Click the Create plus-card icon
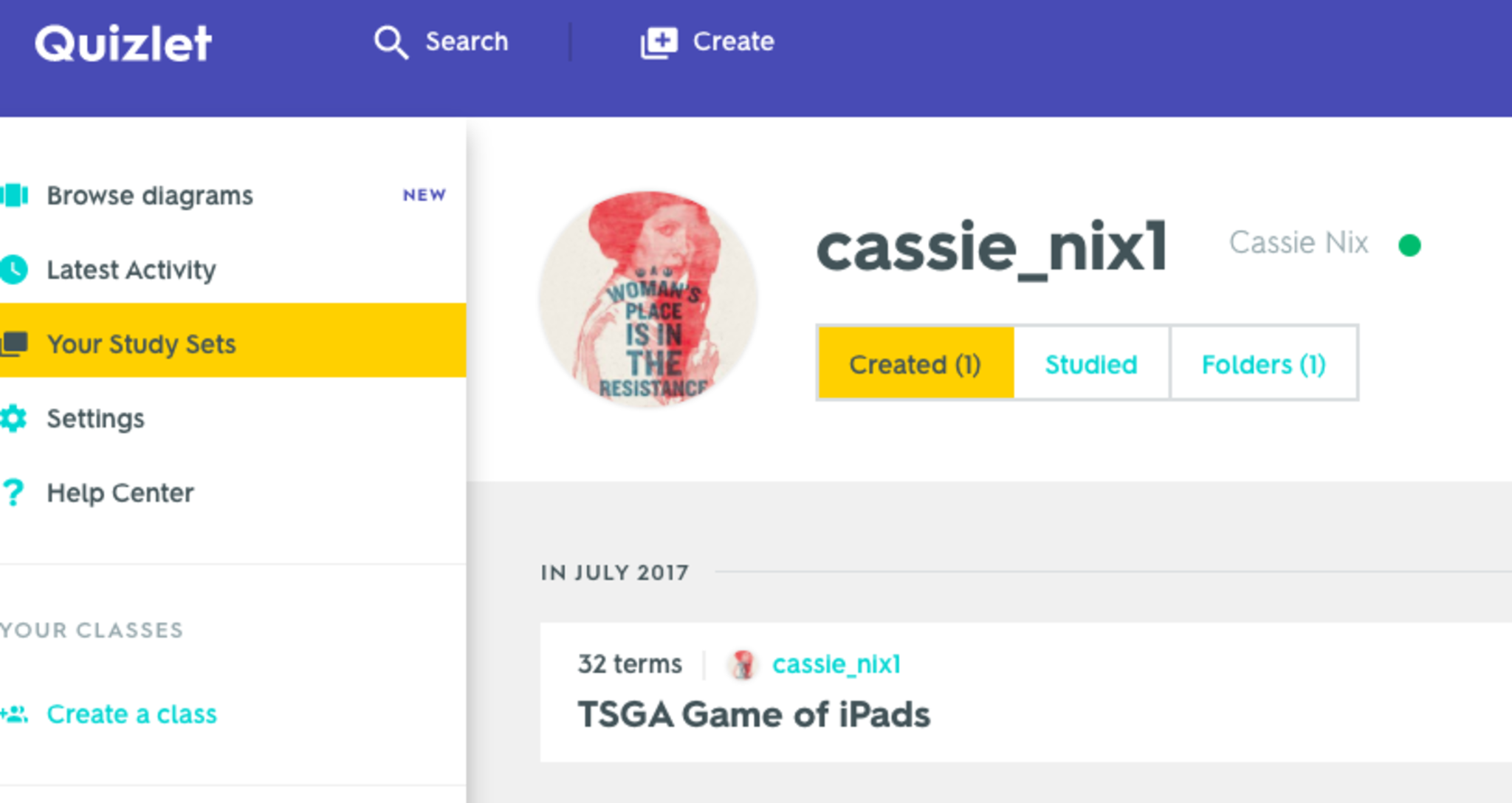Viewport: 1512px width, 803px height. (658, 42)
